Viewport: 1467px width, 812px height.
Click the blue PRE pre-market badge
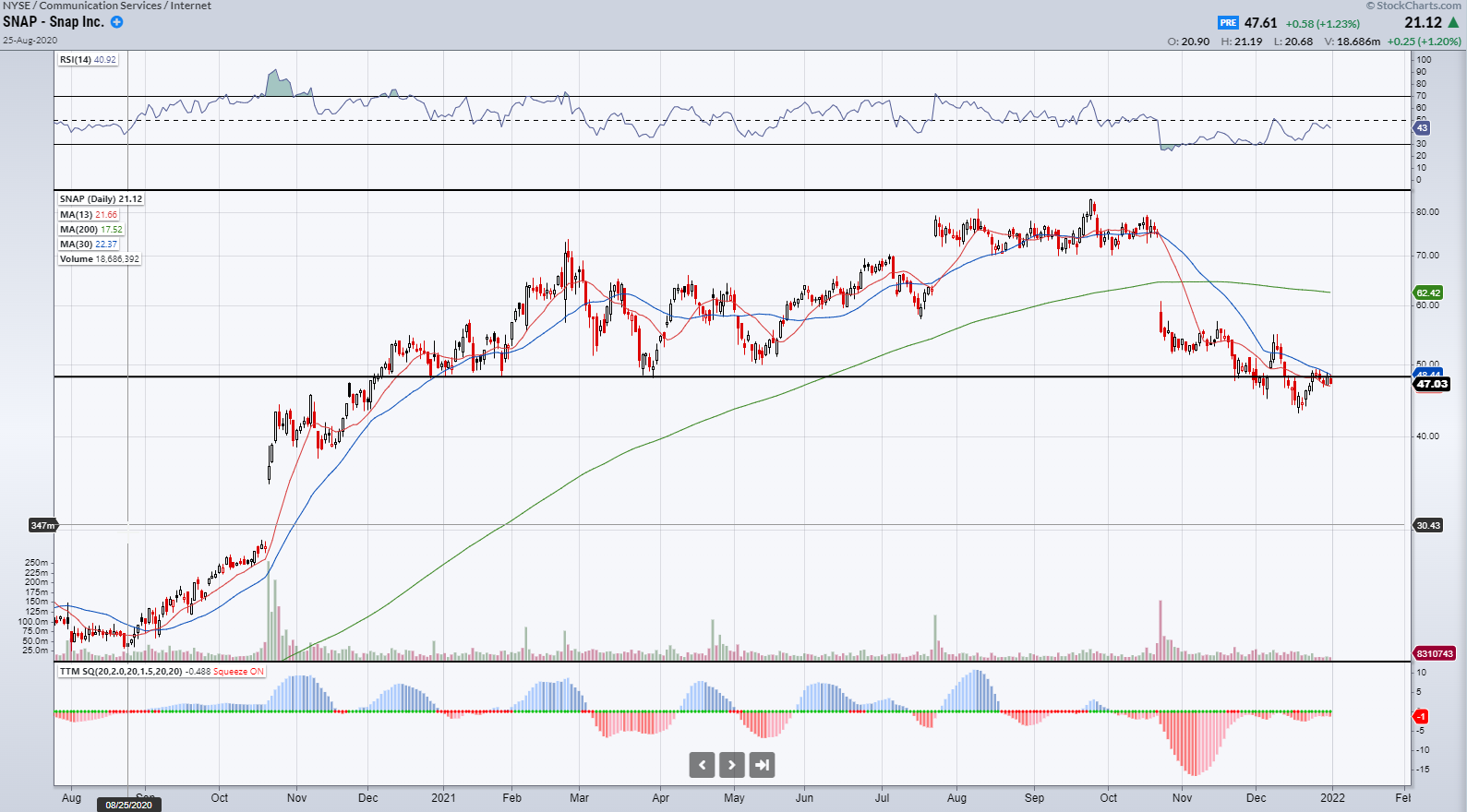coord(1227,23)
